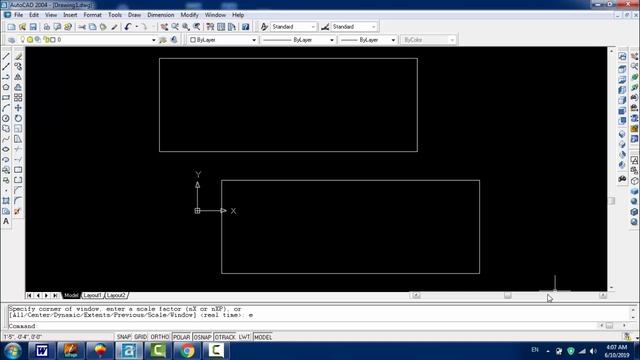The height and width of the screenshot is (360, 640).
Task: Switch to the Layout2 tab
Action: point(116,295)
